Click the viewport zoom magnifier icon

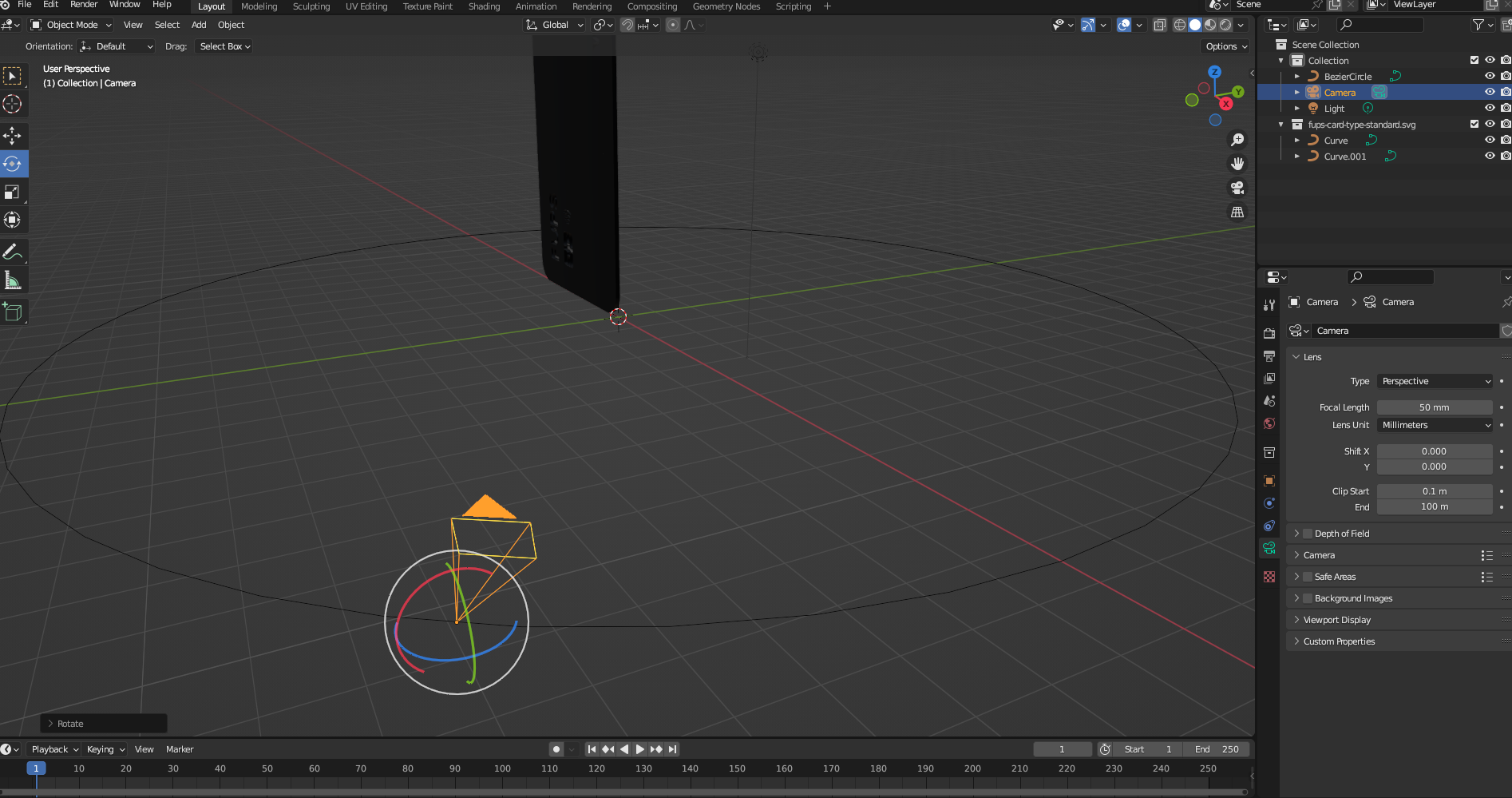[x=1237, y=140]
